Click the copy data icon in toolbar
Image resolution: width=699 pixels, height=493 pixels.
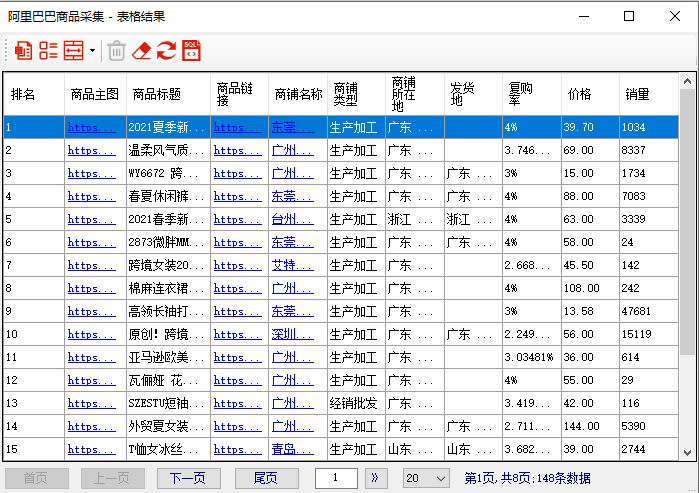pyautogui.click(x=23, y=50)
